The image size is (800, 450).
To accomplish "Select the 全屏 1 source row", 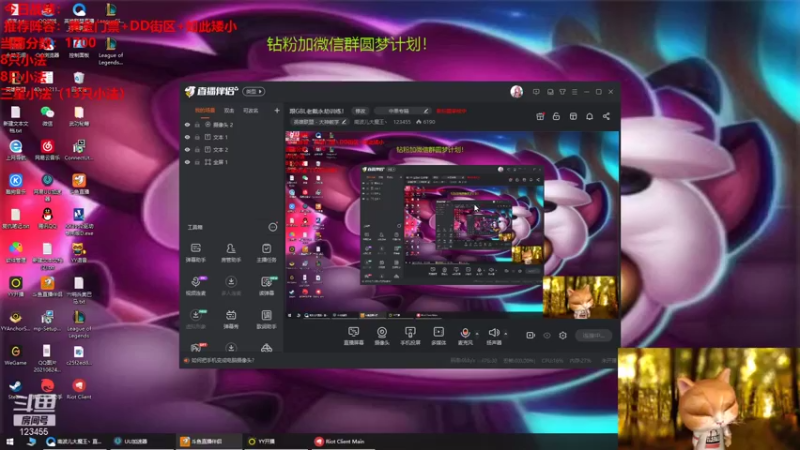I will (x=232, y=162).
